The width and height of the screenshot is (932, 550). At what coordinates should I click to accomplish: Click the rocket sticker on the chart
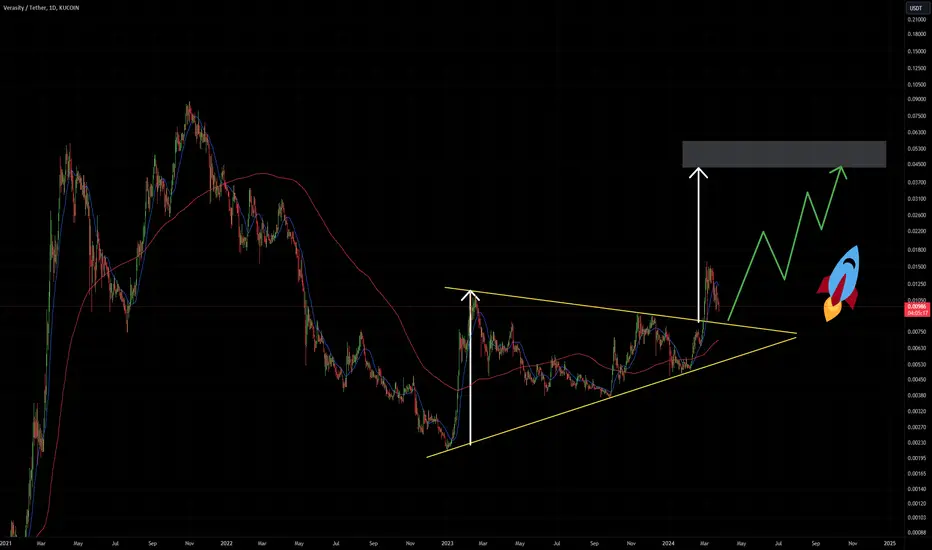point(839,284)
